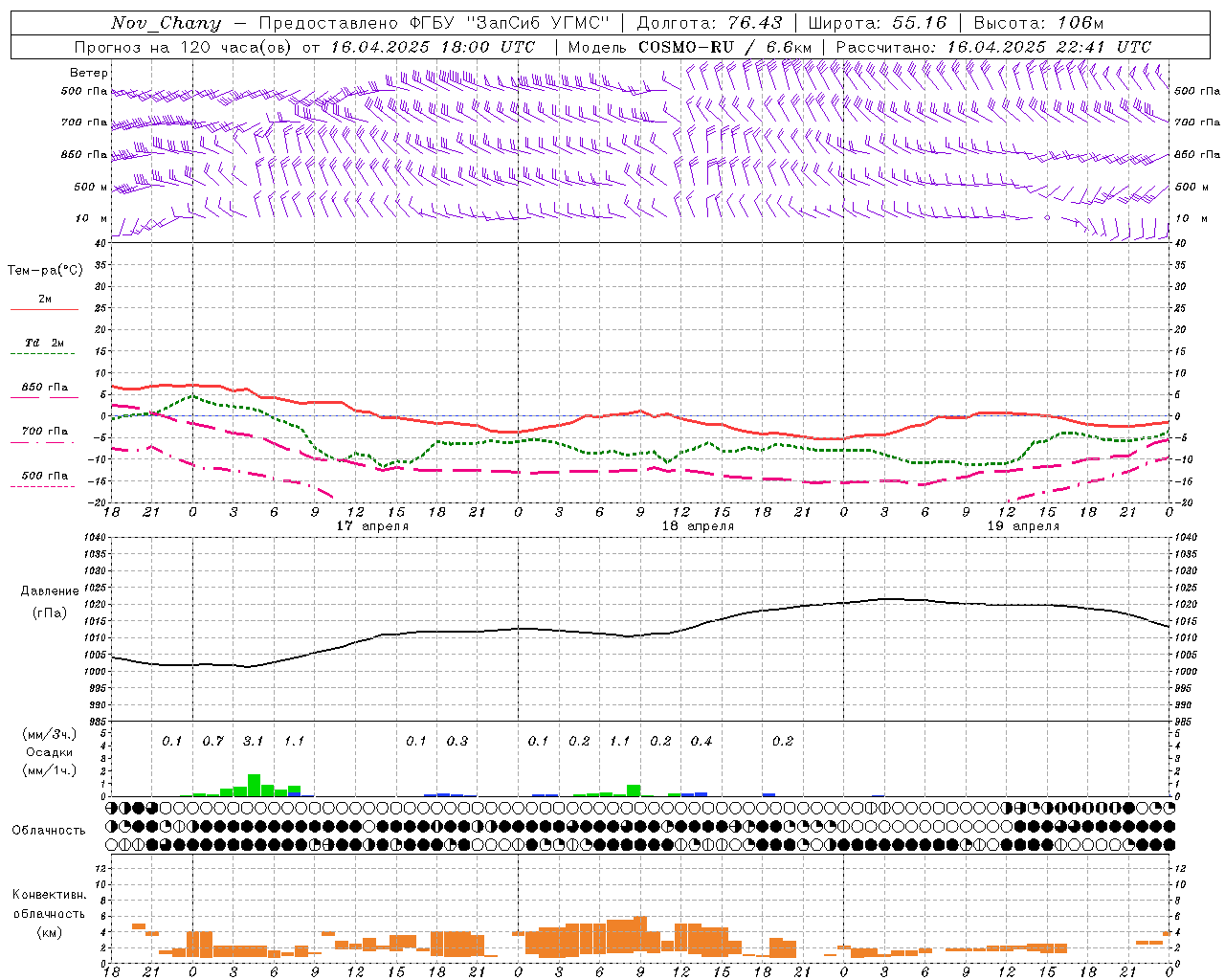Click the Долгота: 76.43 value
Viewport: 1225px width, 980px height.
(x=710, y=23)
